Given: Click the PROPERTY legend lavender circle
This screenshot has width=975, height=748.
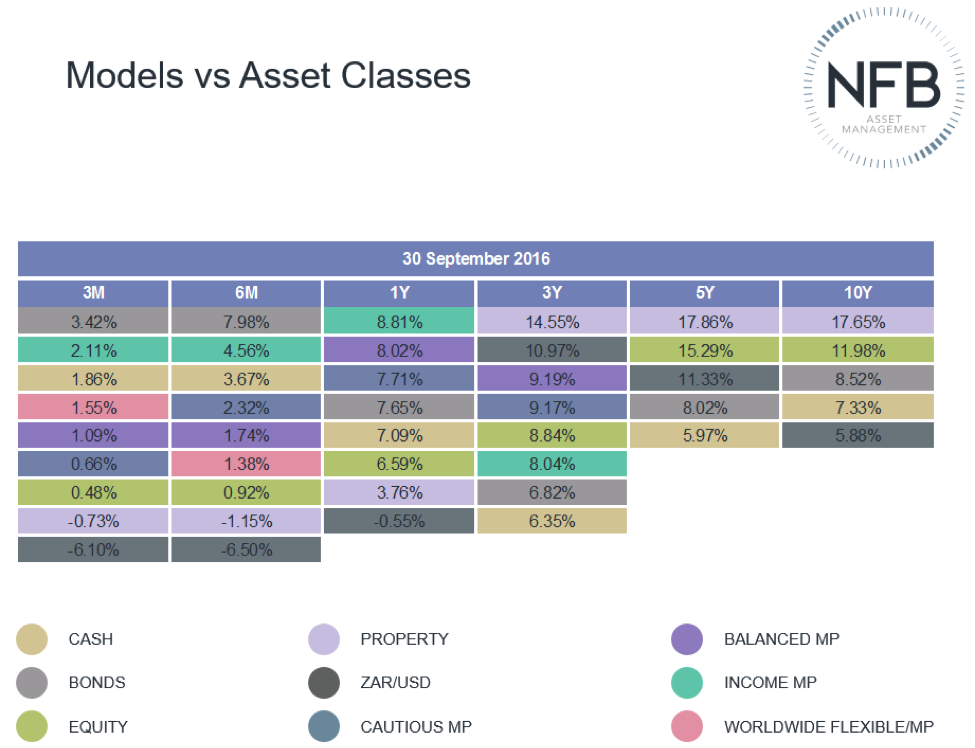Looking at the screenshot, I should coord(326,639).
